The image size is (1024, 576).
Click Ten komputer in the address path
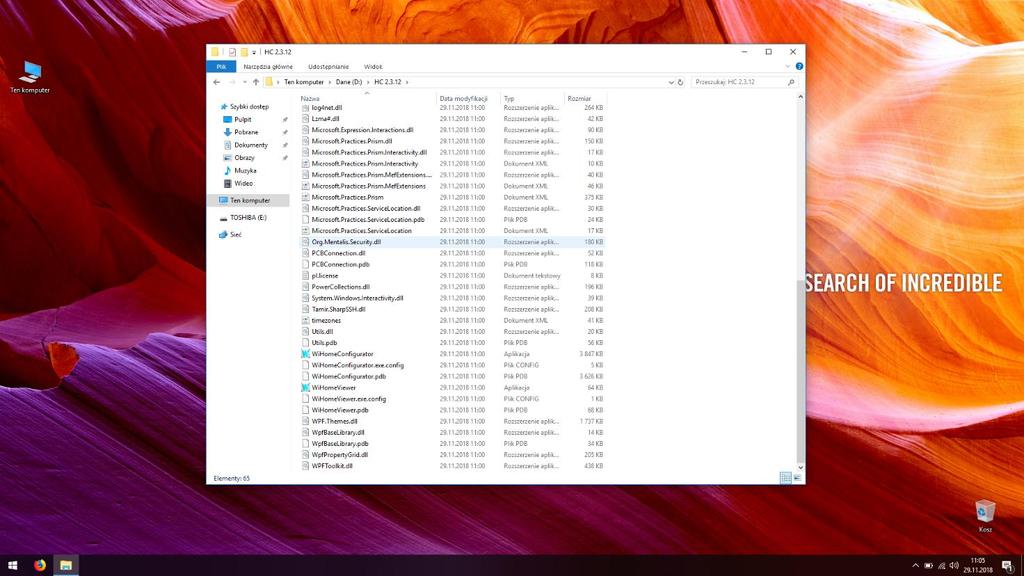pyautogui.click(x=304, y=82)
